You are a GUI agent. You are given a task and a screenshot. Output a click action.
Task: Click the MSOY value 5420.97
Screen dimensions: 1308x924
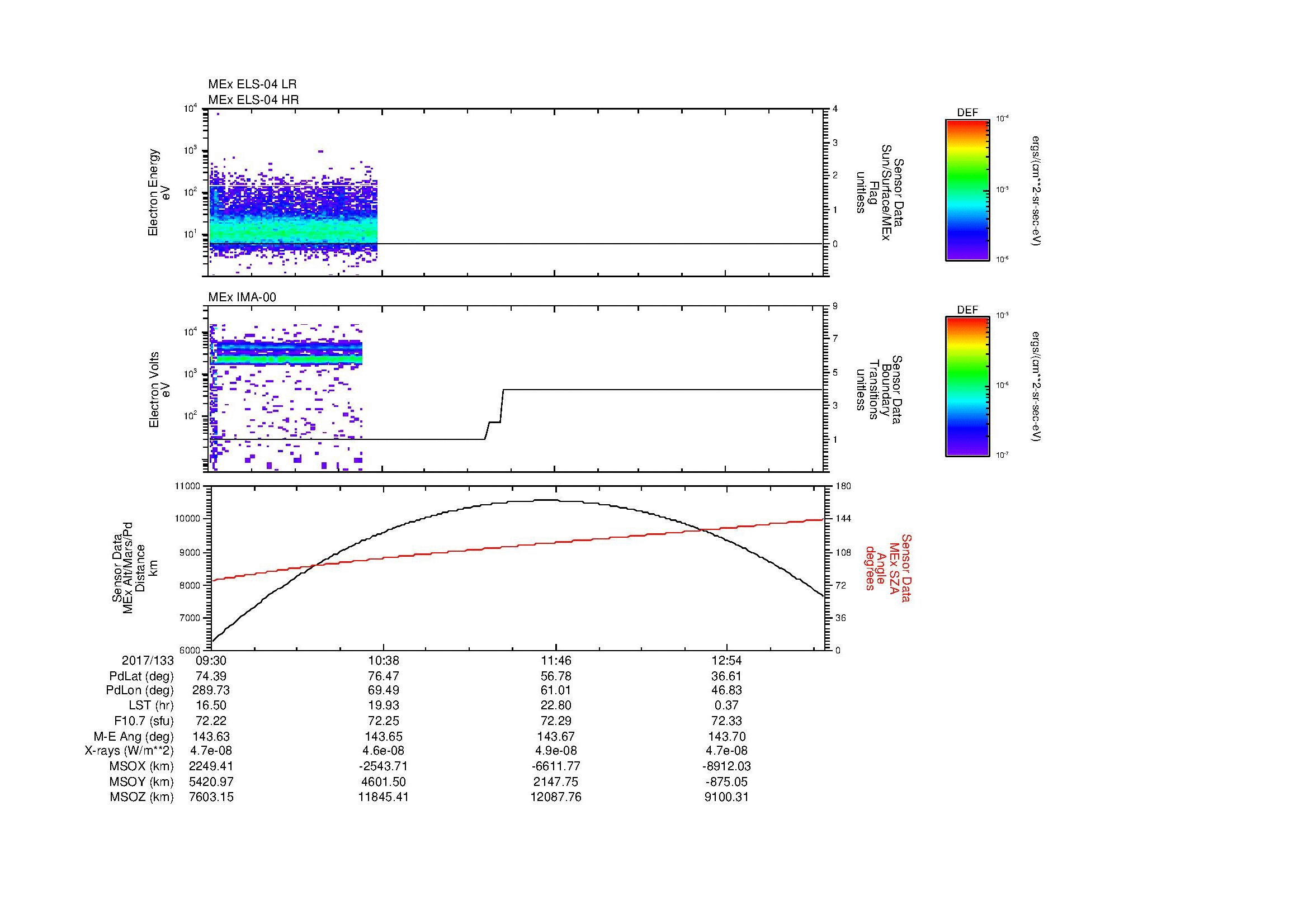pos(211,781)
